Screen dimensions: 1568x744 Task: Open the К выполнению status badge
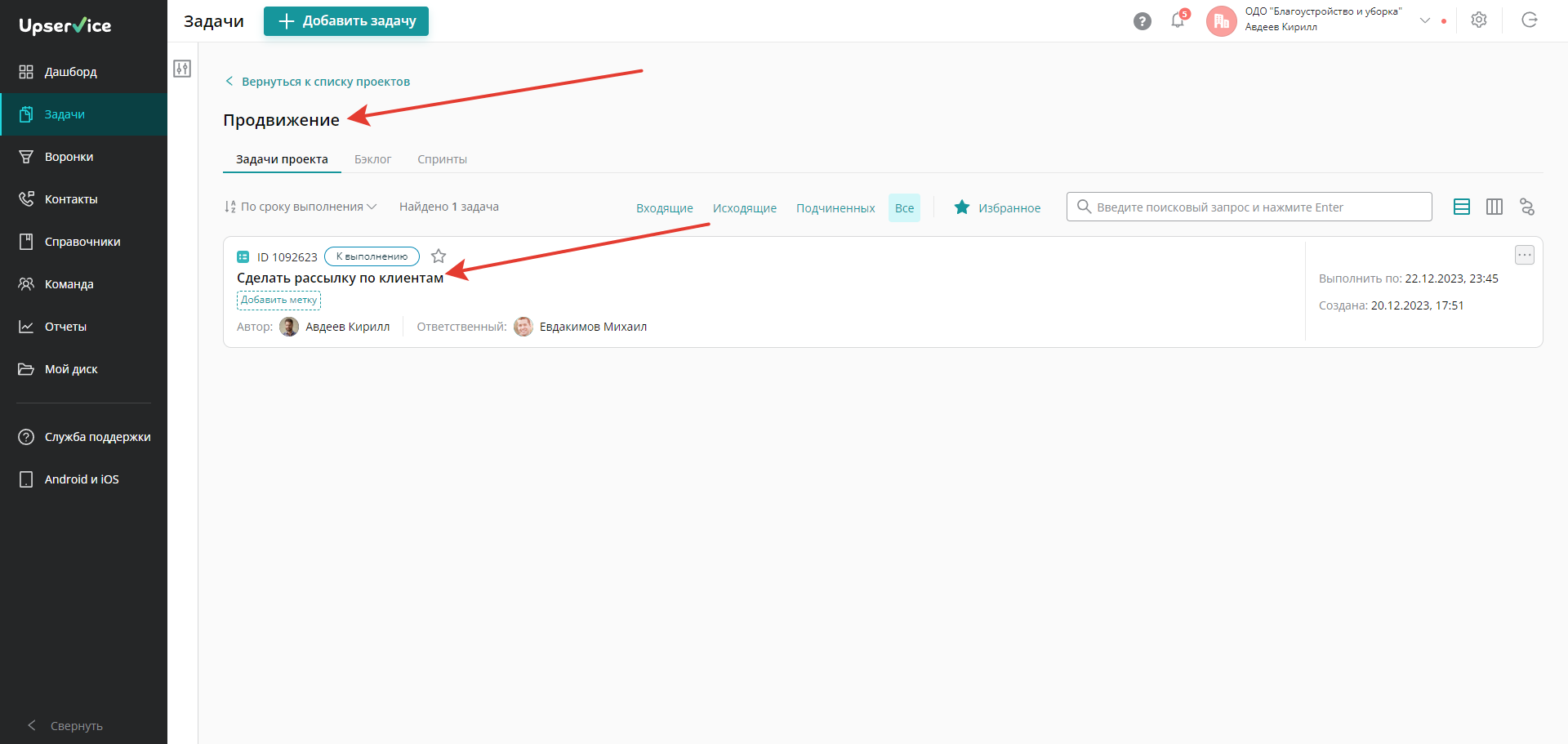point(372,256)
